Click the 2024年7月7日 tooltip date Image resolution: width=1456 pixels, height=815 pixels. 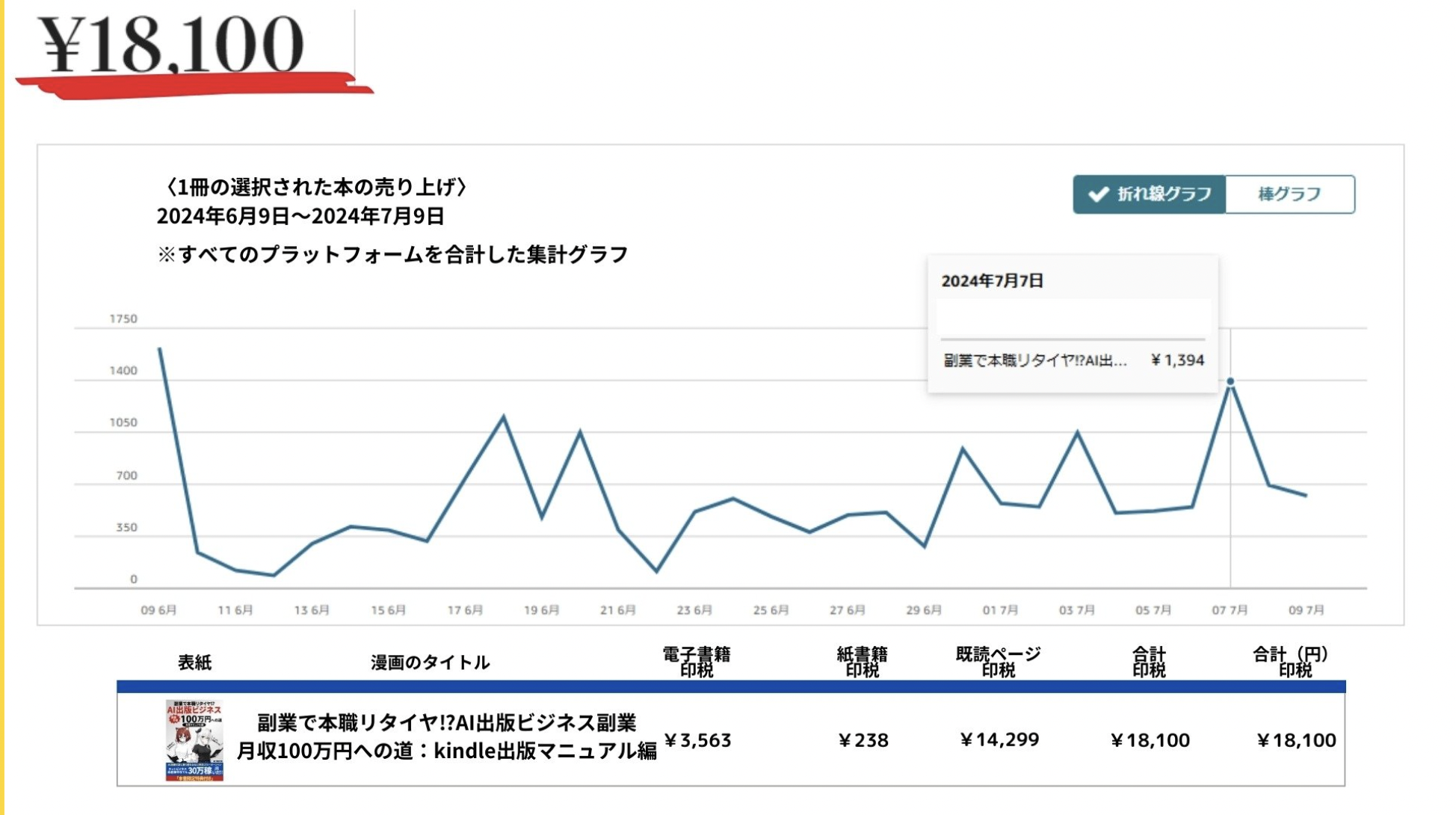pos(992,281)
